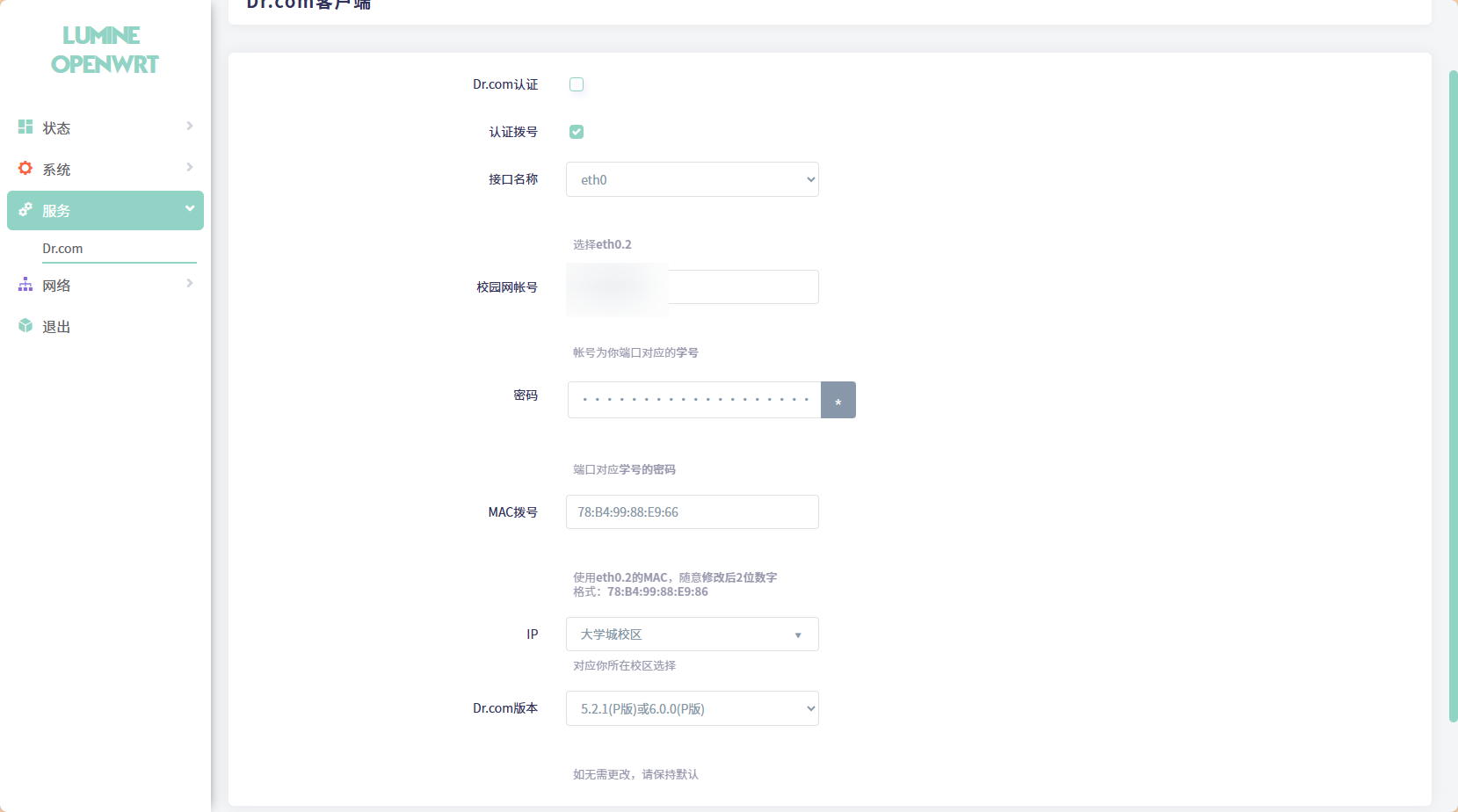Image resolution: width=1458 pixels, height=812 pixels.
Task: Click the 系统 gear icon
Action: click(x=25, y=168)
